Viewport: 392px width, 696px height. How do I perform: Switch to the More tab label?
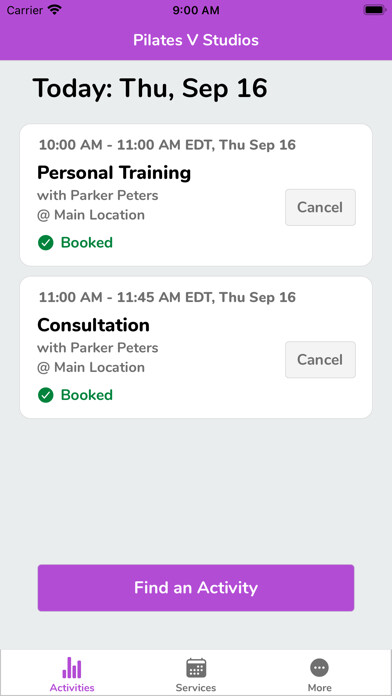point(319,688)
